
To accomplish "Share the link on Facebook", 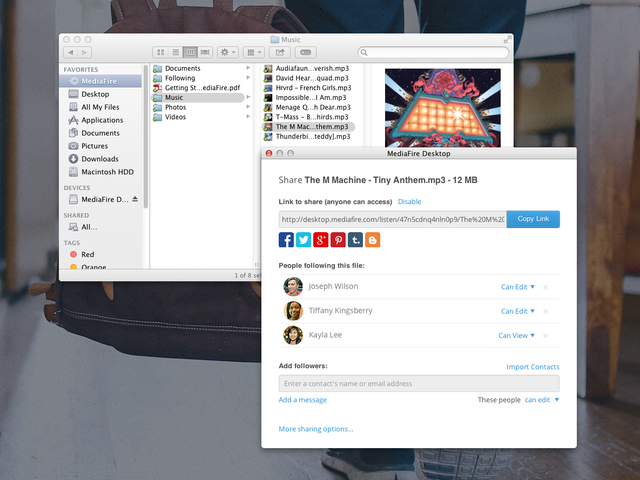I will coord(286,240).
